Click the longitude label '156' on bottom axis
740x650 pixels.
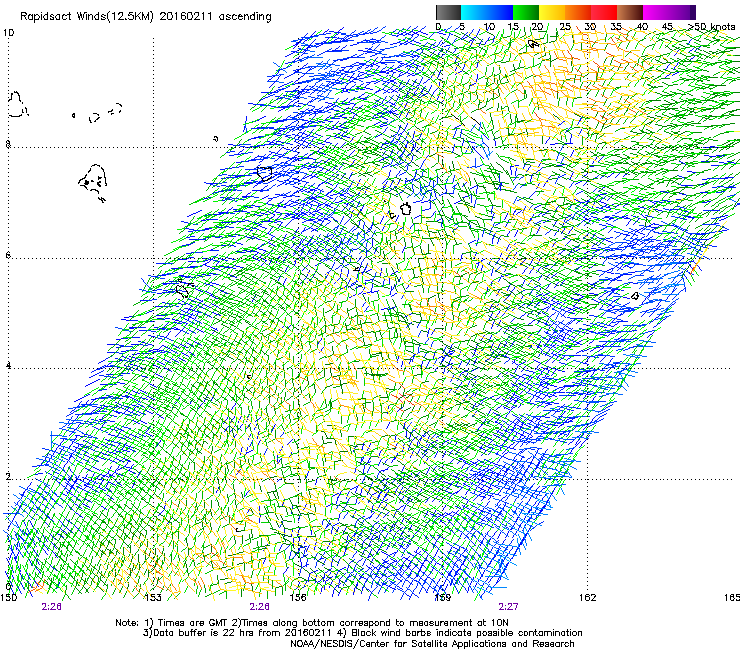(x=298, y=598)
